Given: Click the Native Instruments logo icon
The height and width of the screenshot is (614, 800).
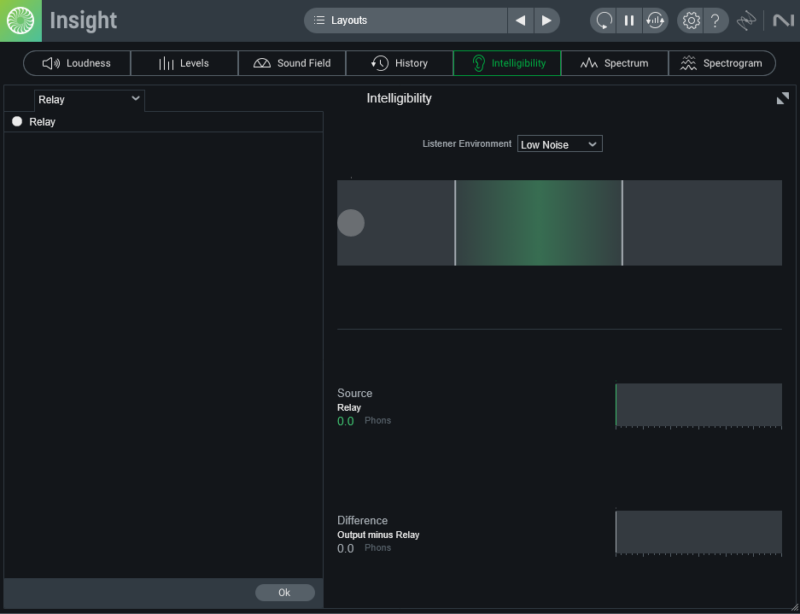Looking at the screenshot, I should coord(781,20).
